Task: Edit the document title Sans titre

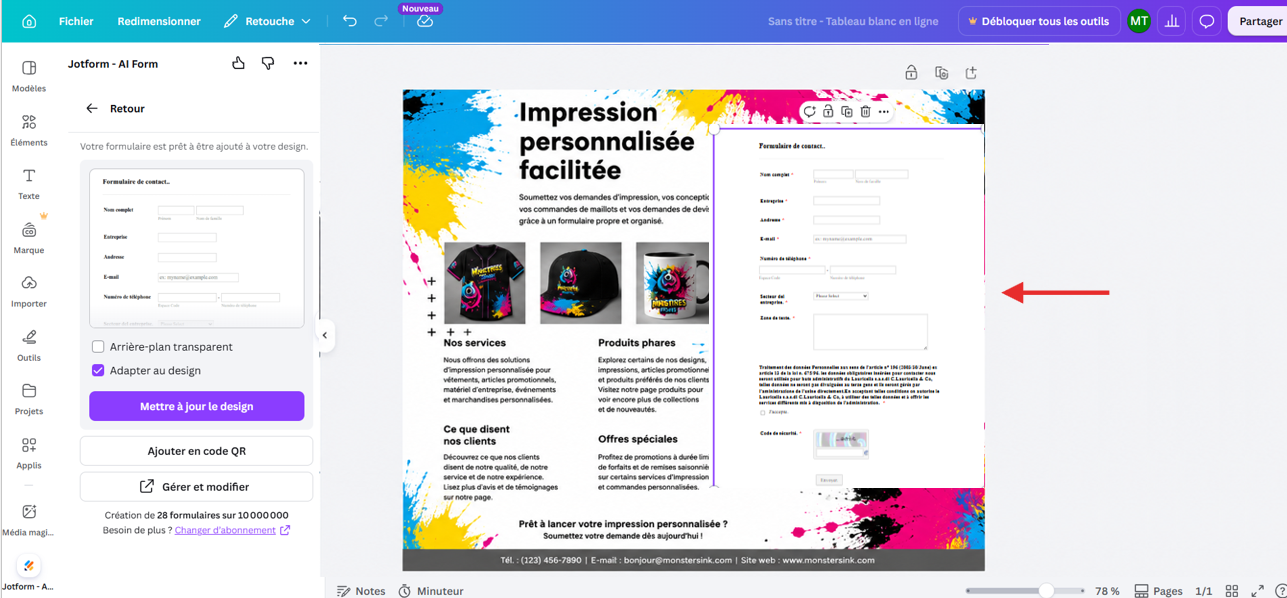Action: click(x=853, y=21)
